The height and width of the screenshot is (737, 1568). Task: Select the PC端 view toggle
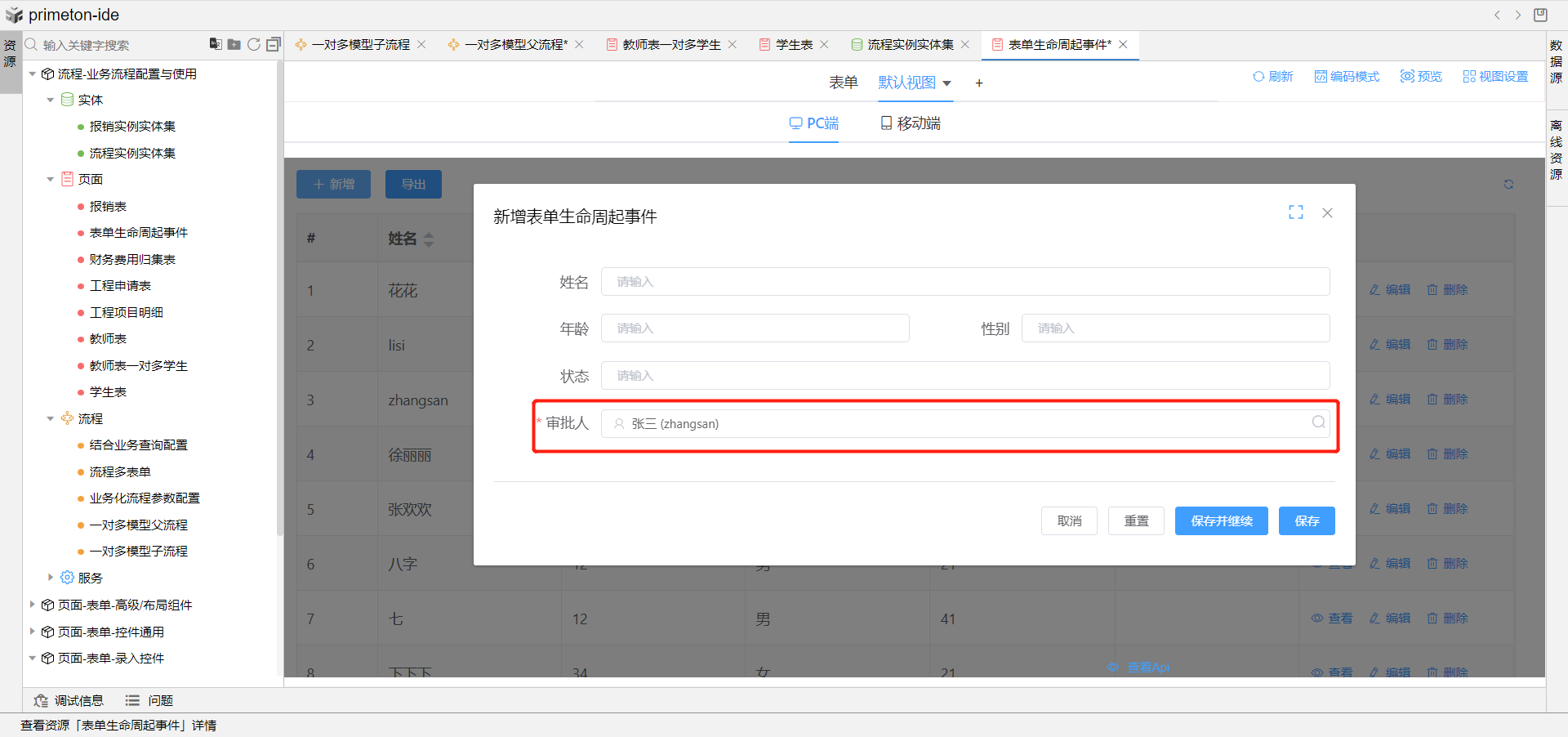pyautogui.click(x=813, y=123)
